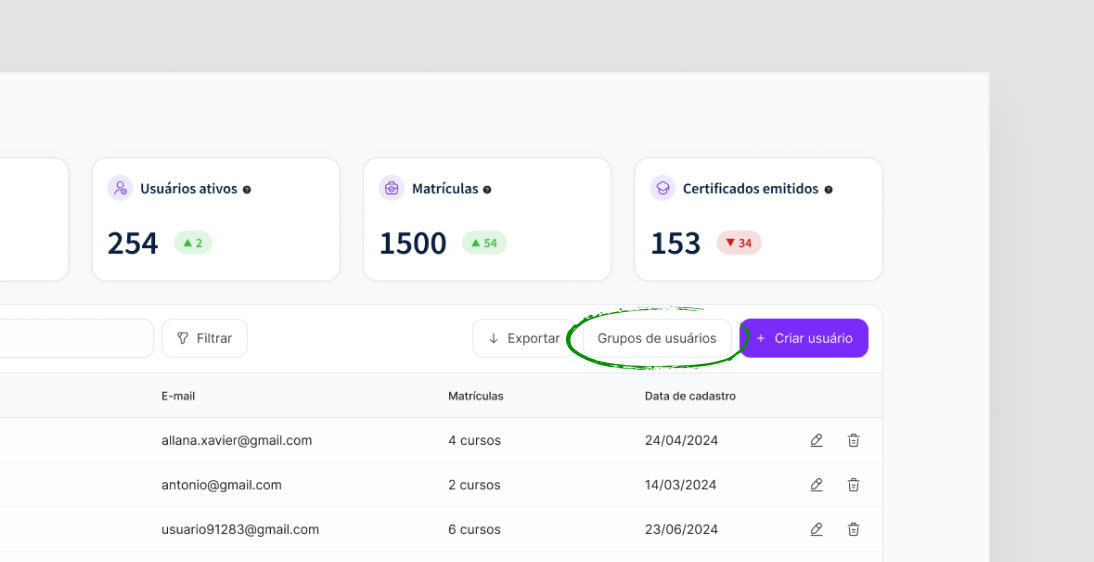Click the red 34 decrease badge
Image resolution: width=1094 pixels, height=562 pixels.
[739, 243]
